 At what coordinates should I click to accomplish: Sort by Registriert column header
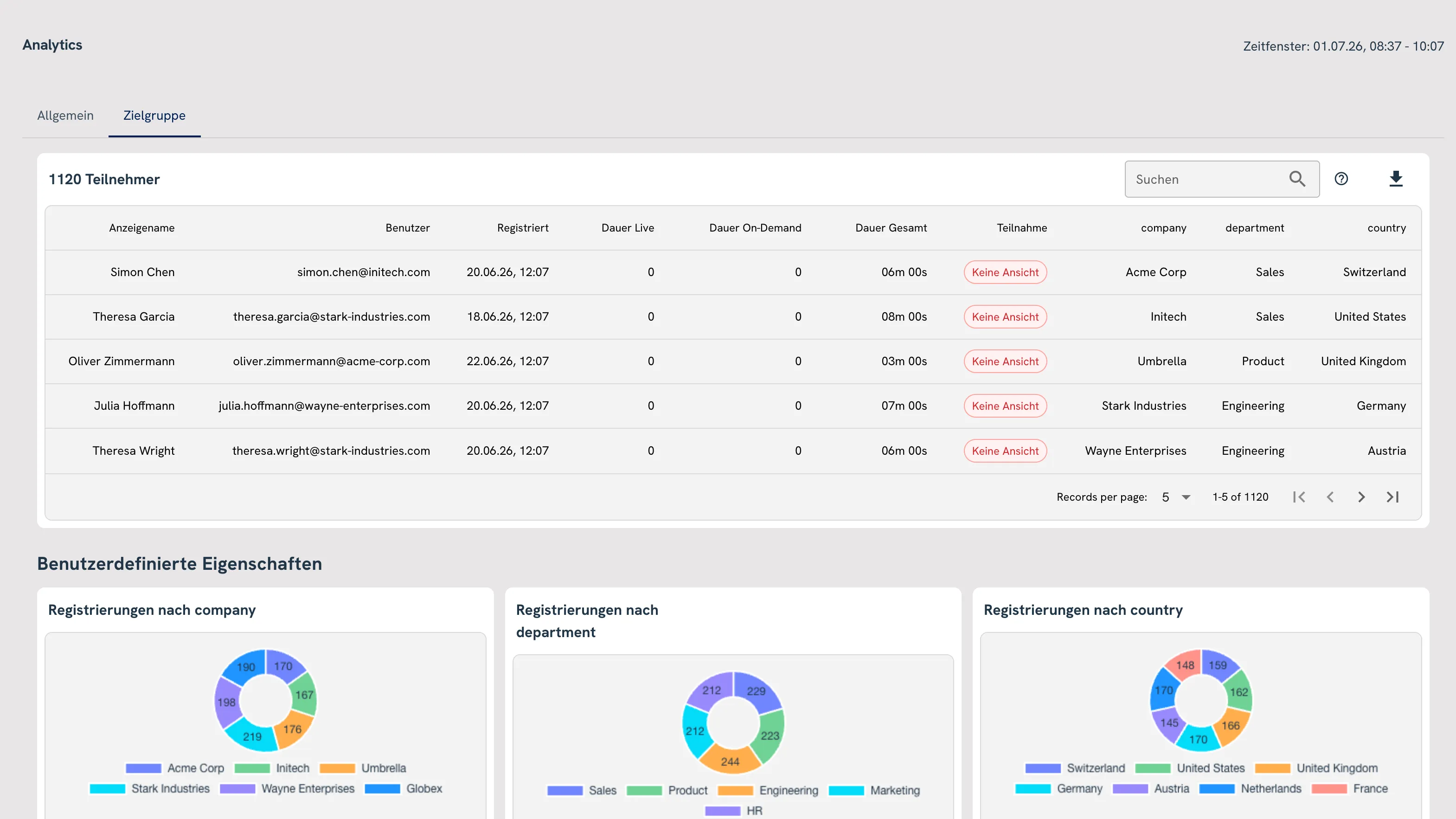(x=523, y=228)
